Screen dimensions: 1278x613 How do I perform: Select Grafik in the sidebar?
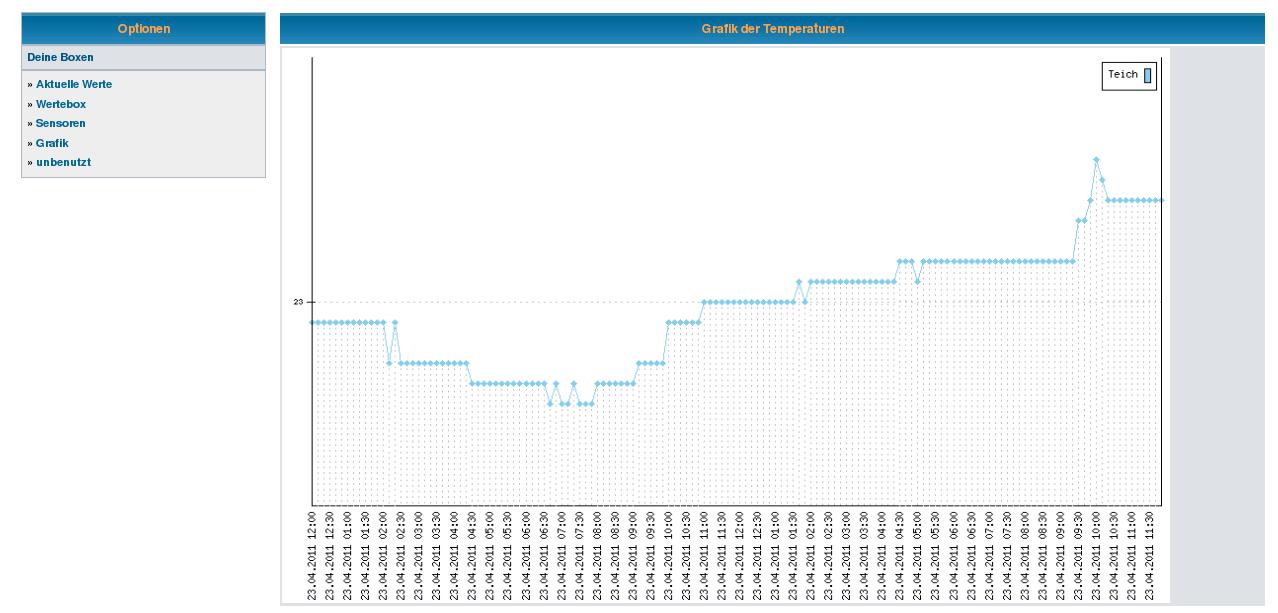pyautogui.click(x=52, y=143)
